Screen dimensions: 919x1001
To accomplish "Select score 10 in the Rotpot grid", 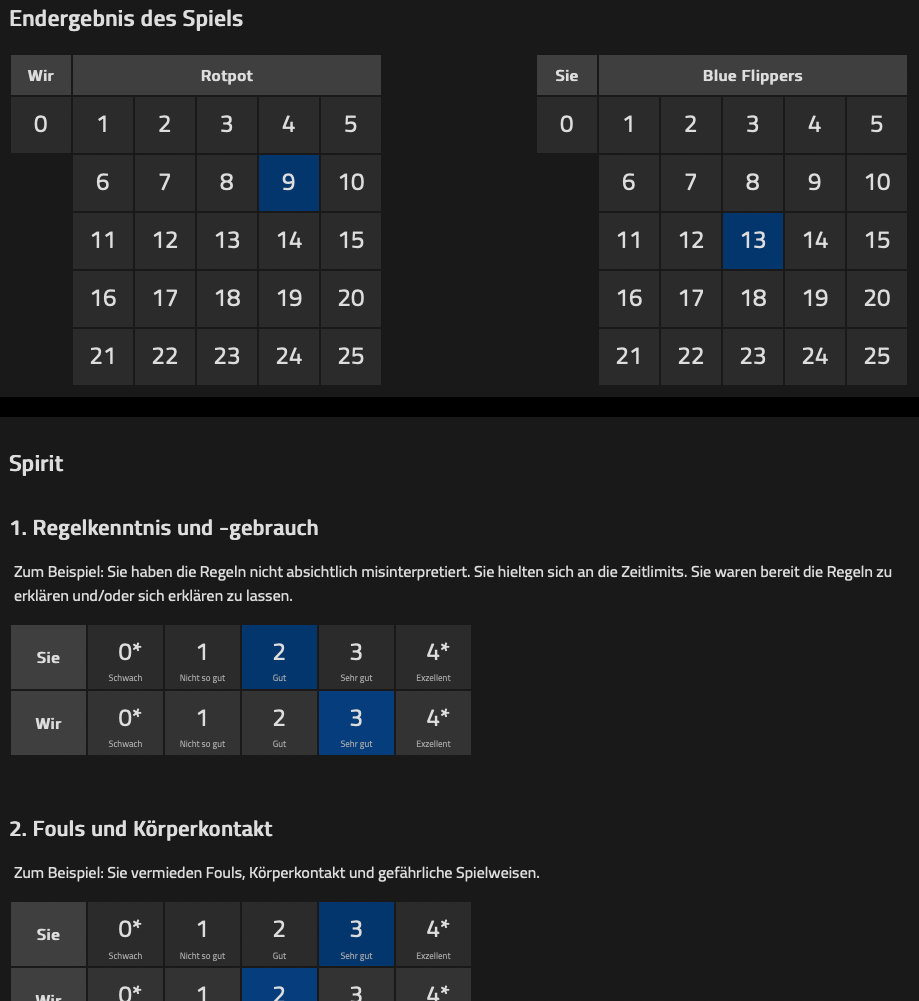I will pos(351,182).
